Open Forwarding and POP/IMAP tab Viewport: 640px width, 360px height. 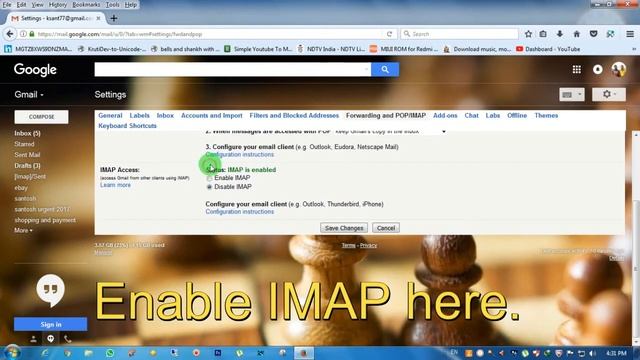pos(386,116)
